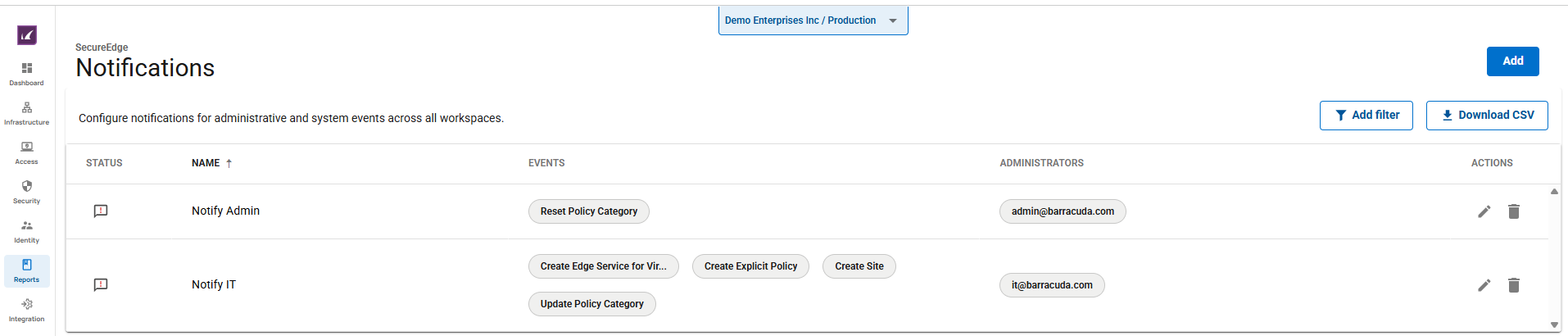Screen dimensions: 1568x336
Task: Click the Create Explicit Policy event chip
Action: [x=750, y=266]
